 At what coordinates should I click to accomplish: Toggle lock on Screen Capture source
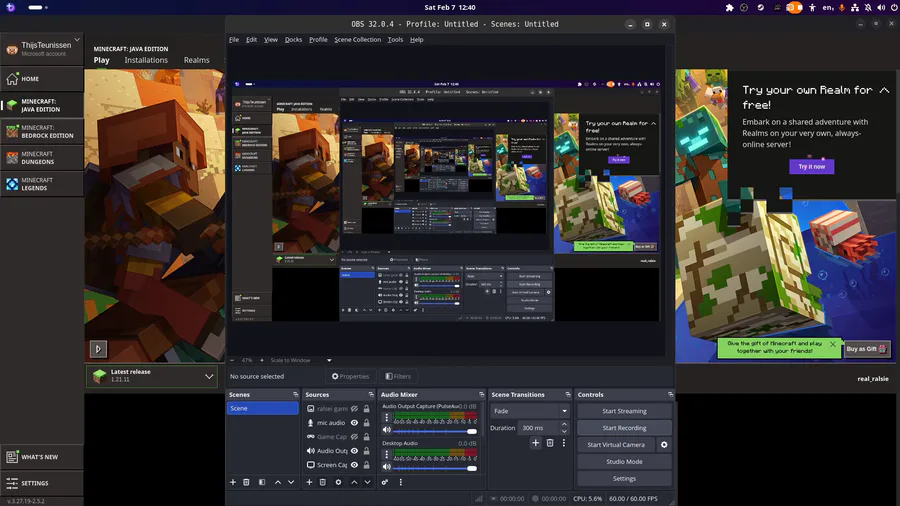coord(366,465)
